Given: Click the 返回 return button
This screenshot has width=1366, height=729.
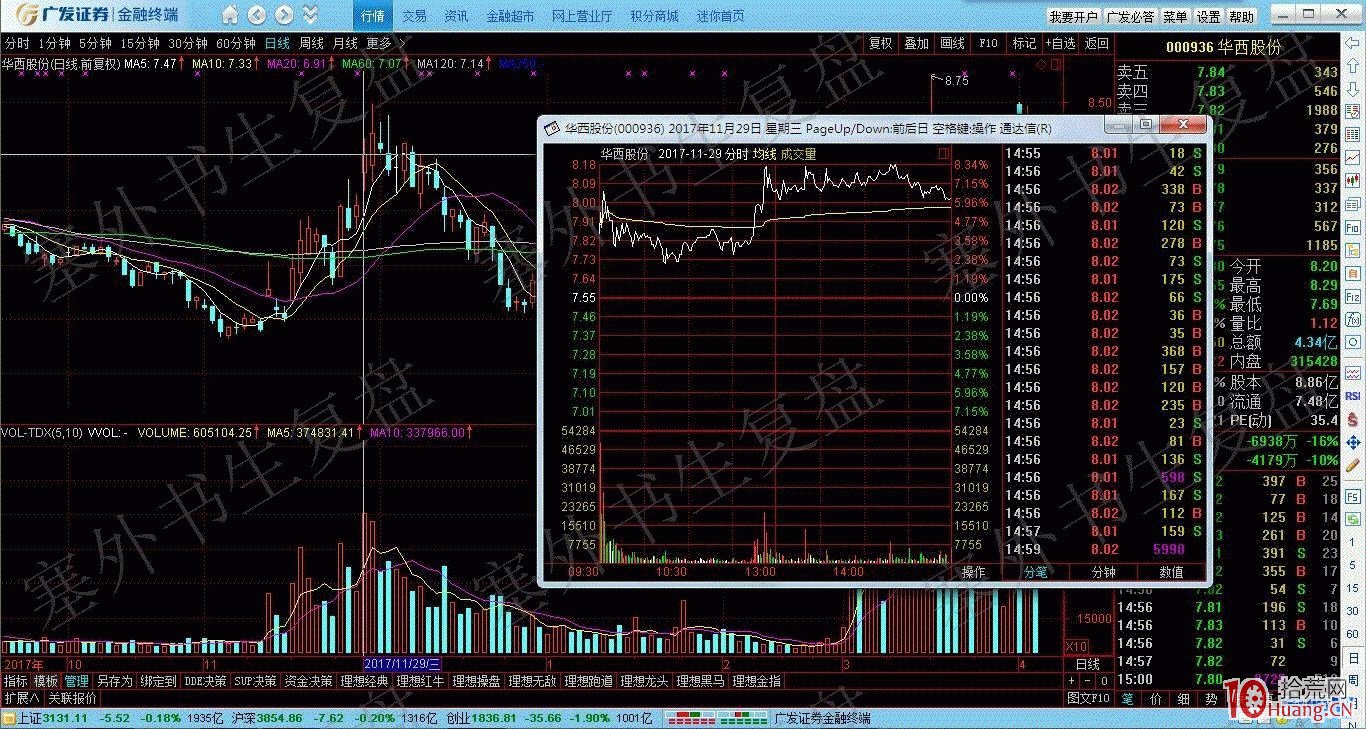Looking at the screenshot, I should (1097, 43).
